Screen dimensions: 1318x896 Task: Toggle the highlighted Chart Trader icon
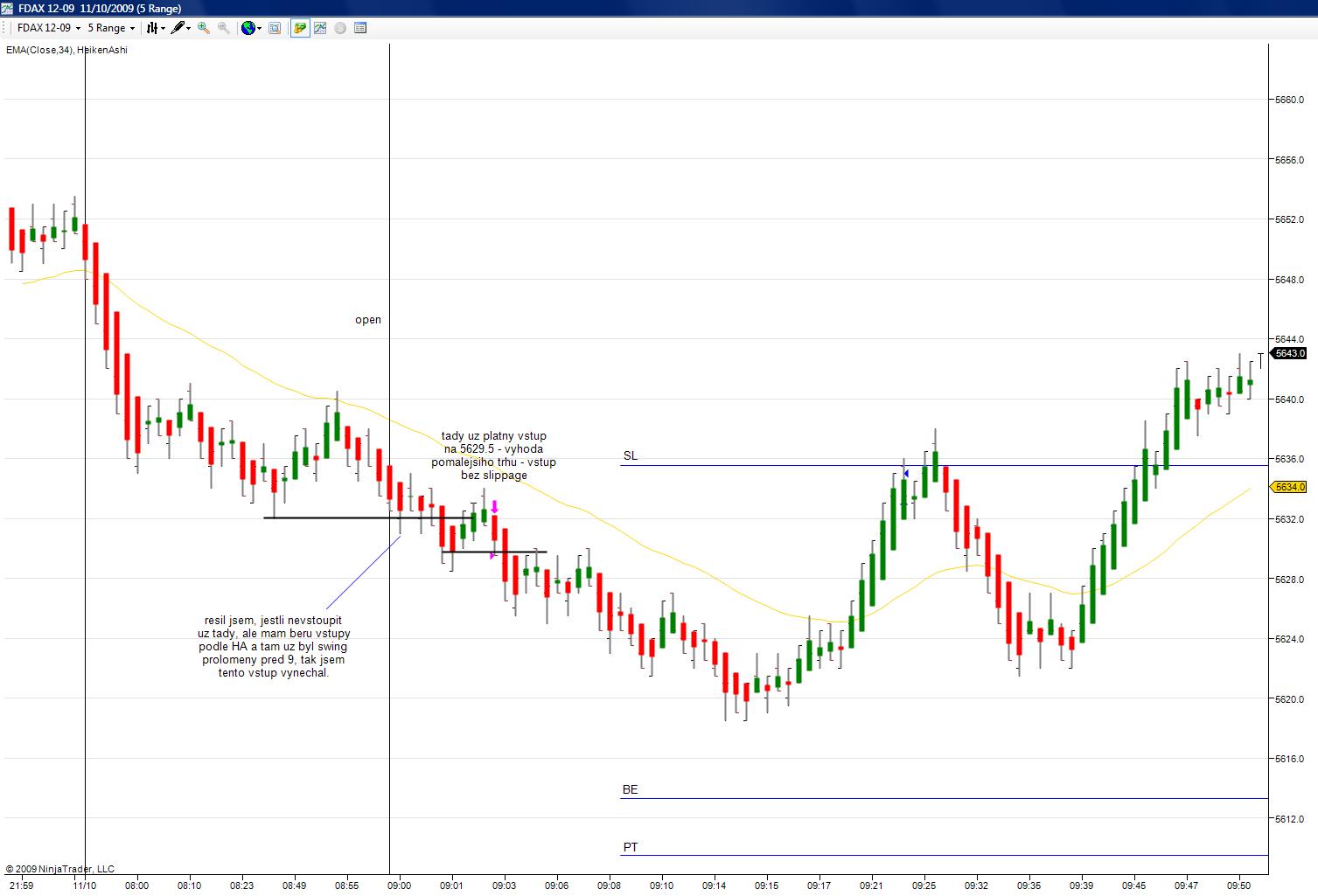coord(300,28)
